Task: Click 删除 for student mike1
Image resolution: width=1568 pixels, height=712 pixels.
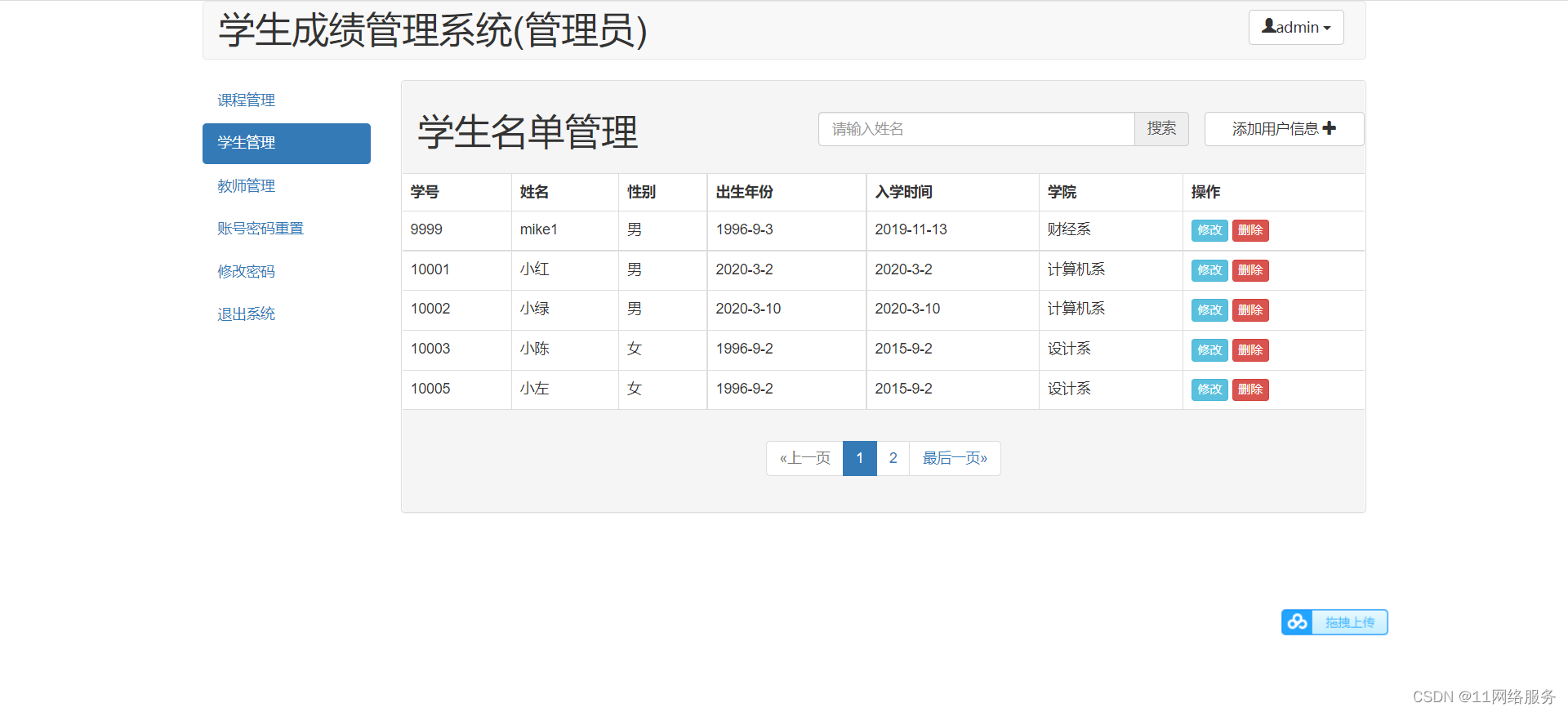Action: point(1250,230)
